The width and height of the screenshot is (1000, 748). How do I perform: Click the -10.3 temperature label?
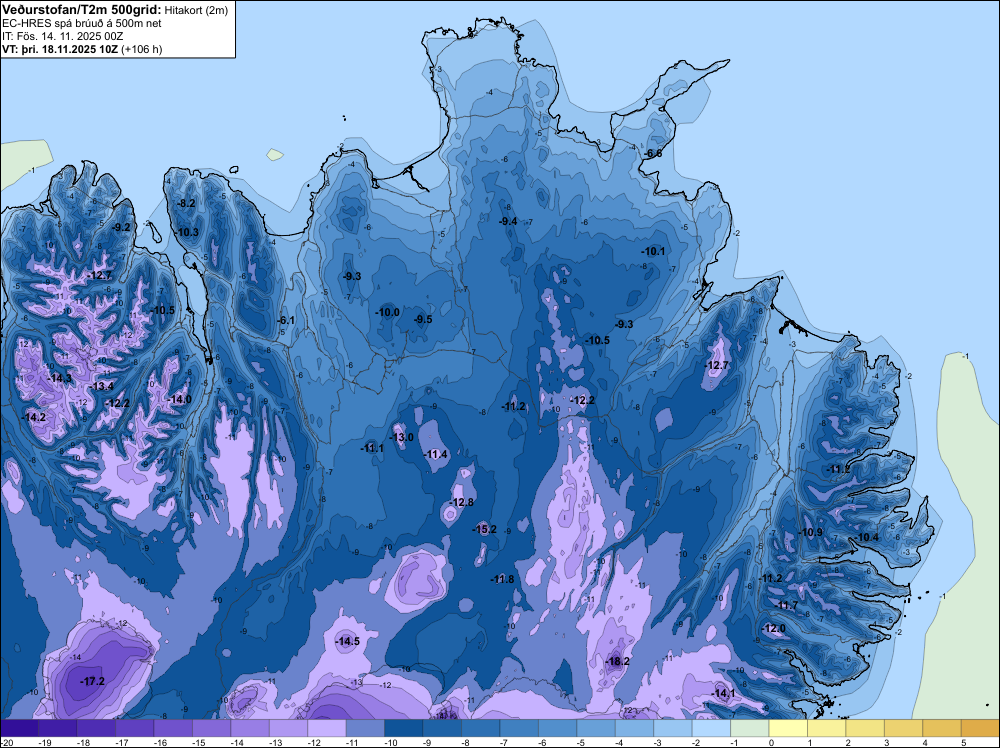(187, 233)
